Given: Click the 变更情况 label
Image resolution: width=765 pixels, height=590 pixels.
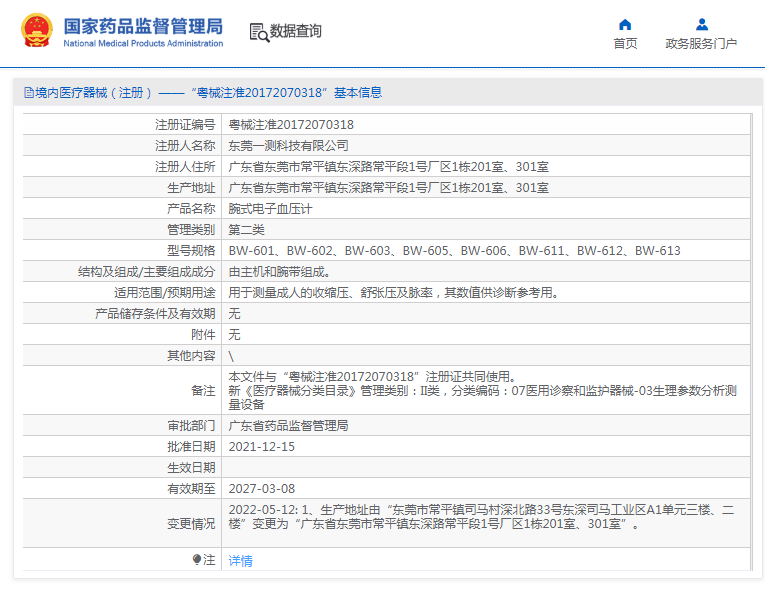Looking at the screenshot, I should (x=191, y=524).
